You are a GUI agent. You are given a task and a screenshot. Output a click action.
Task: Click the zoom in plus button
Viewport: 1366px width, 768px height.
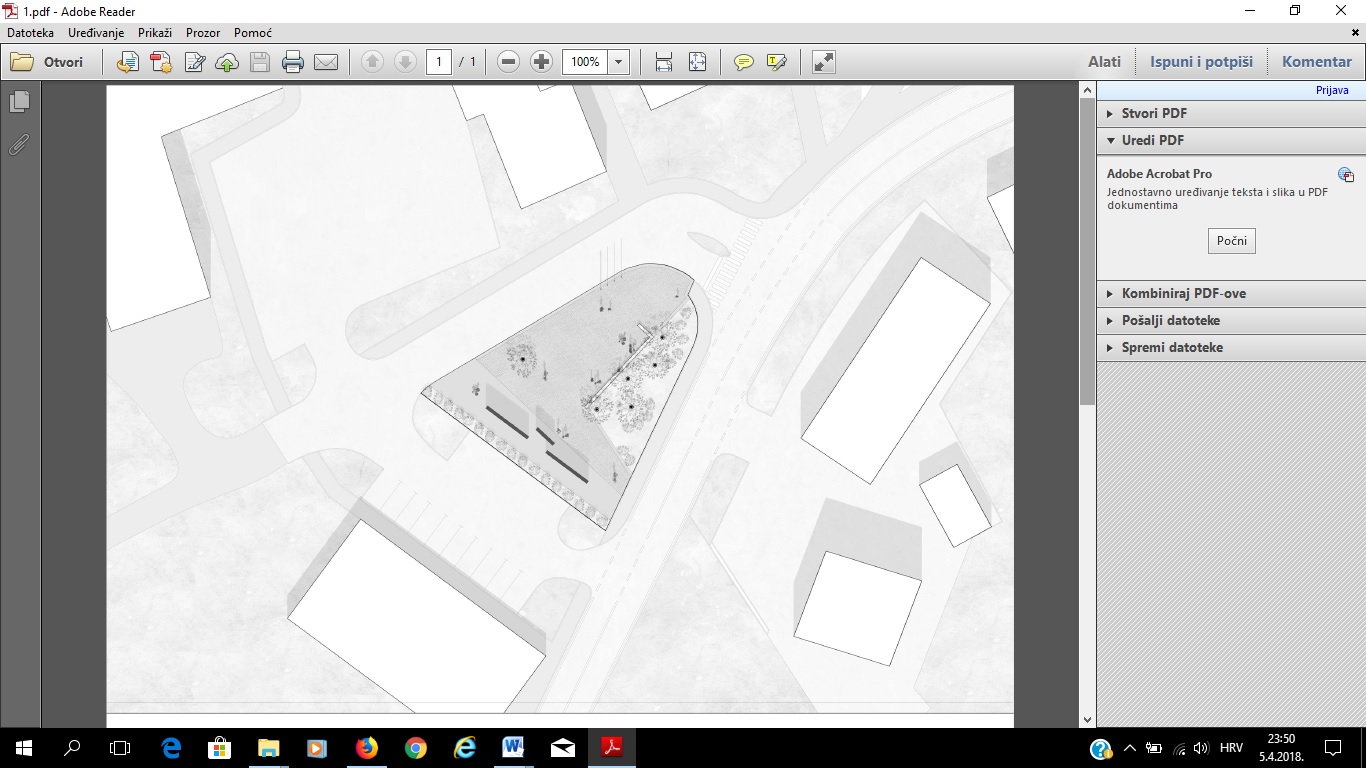(x=541, y=62)
